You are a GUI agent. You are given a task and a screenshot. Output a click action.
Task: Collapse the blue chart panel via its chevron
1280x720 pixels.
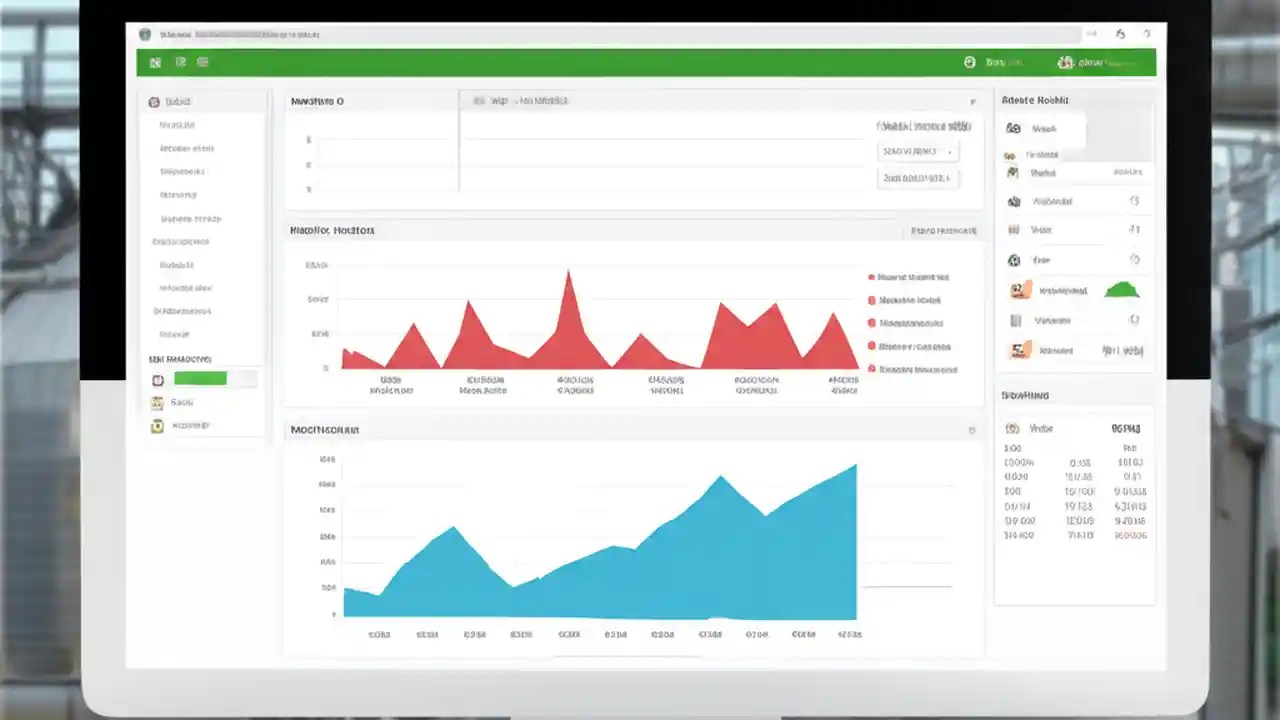(971, 430)
